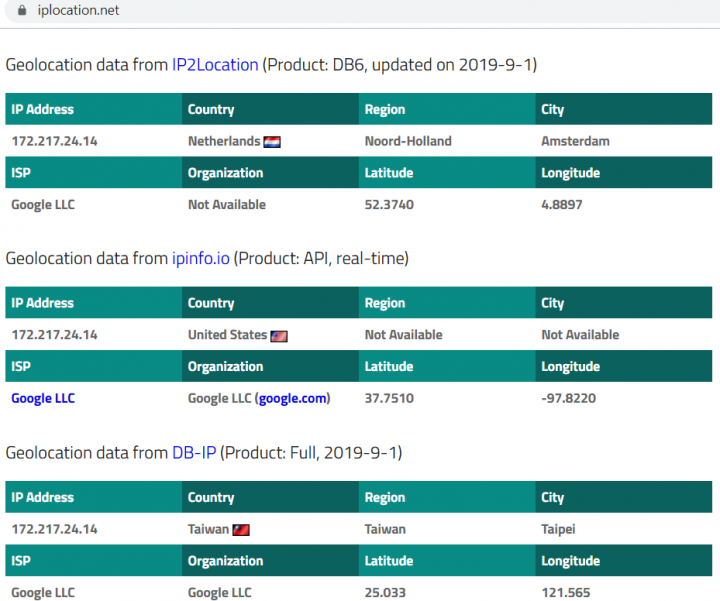
Task: Click IP address 172.217.24.14 in ipinfo.io table
Action: pyautogui.click(x=54, y=335)
